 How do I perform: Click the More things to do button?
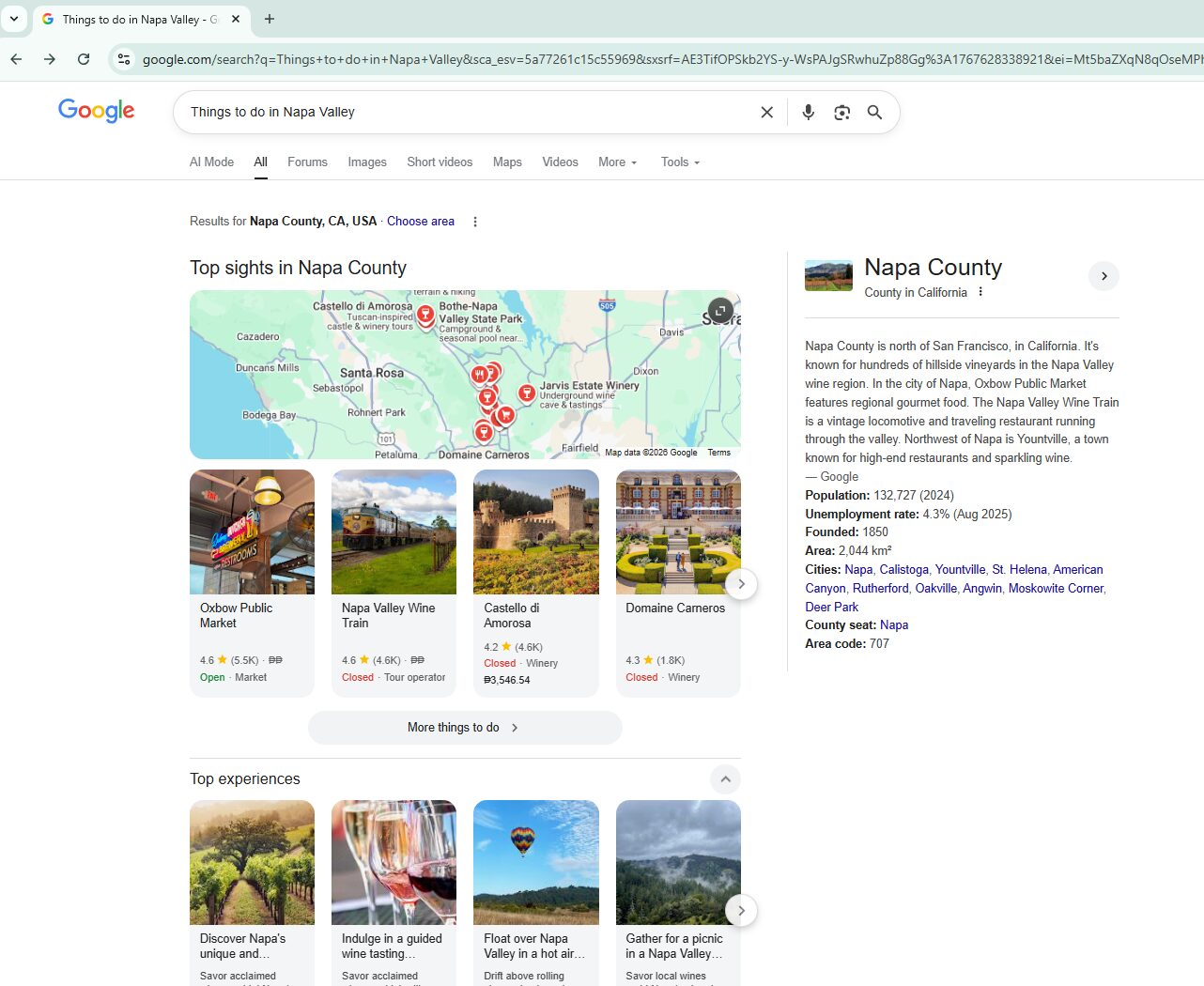point(464,728)
